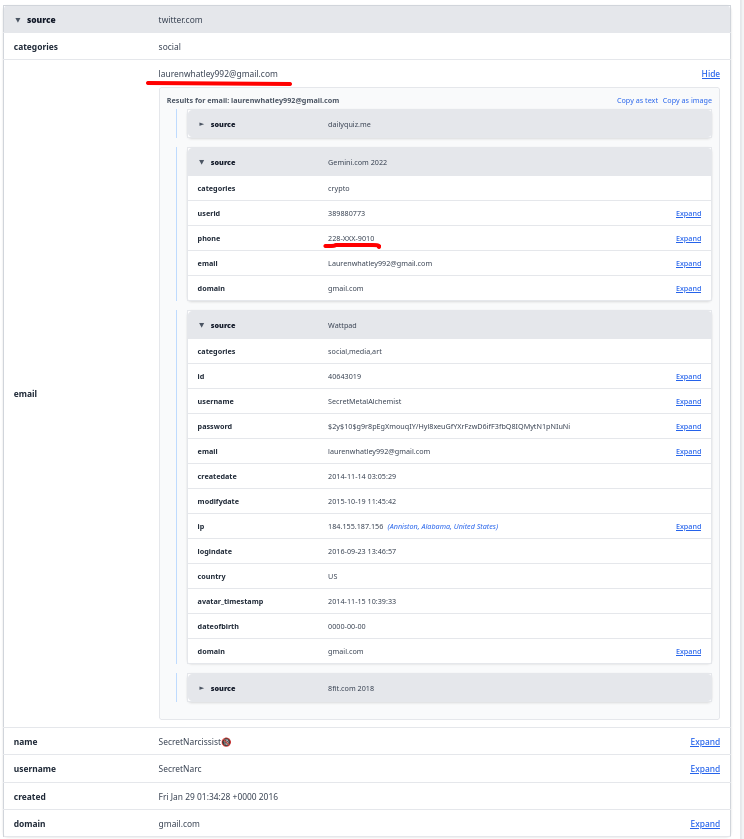
Task: Expand the Gemini email row
Action: [688, 264]
